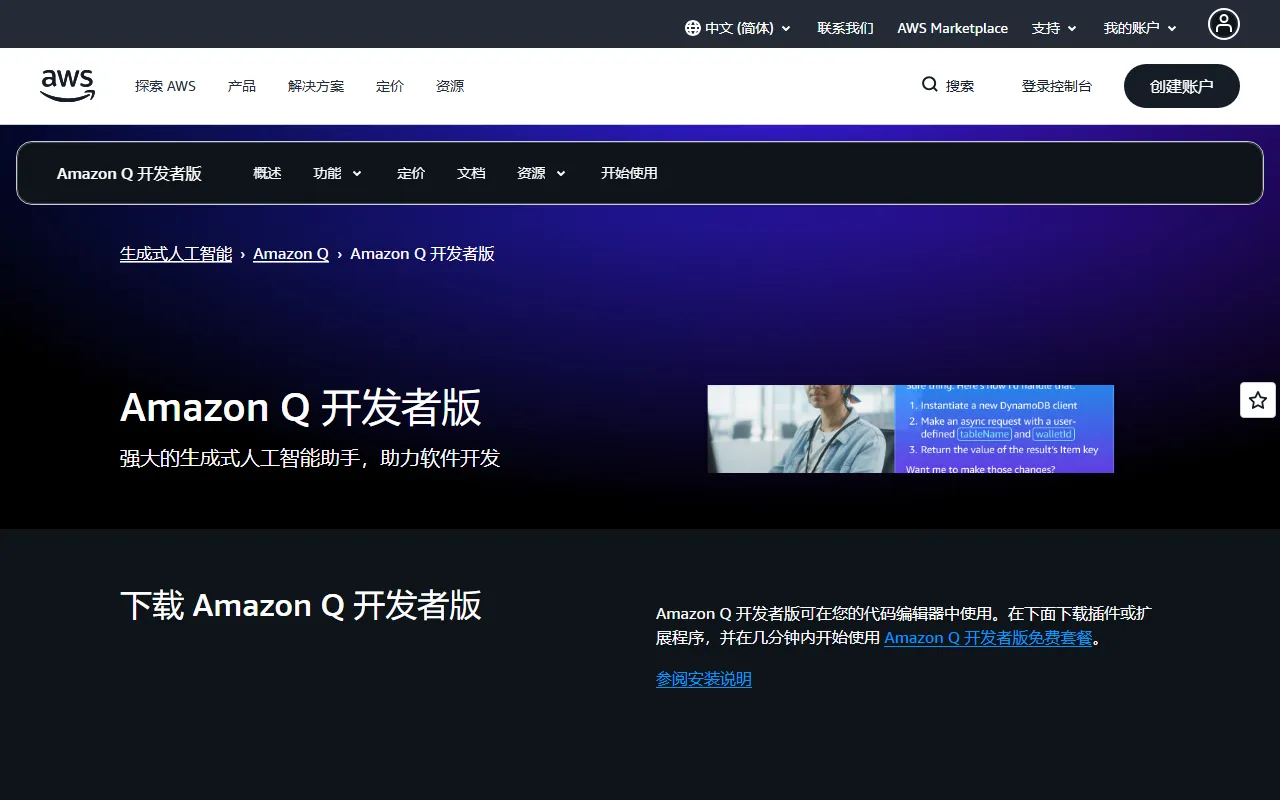Expand 资源 menu in Amazon Q bar
This screenshot has width=1280, height=800.
[541, 173]
